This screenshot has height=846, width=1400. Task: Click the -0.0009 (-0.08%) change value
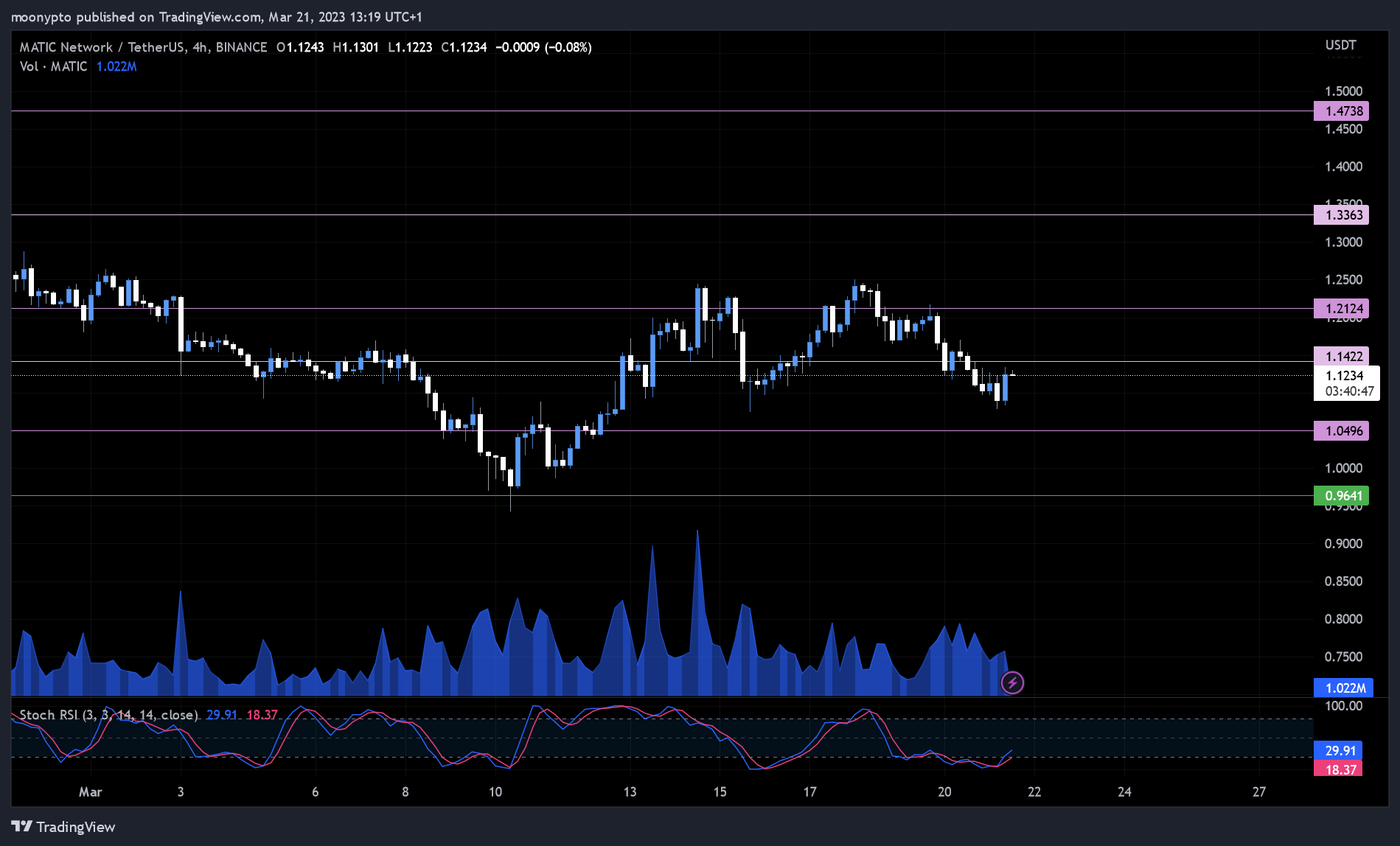(x=543, y=47)
